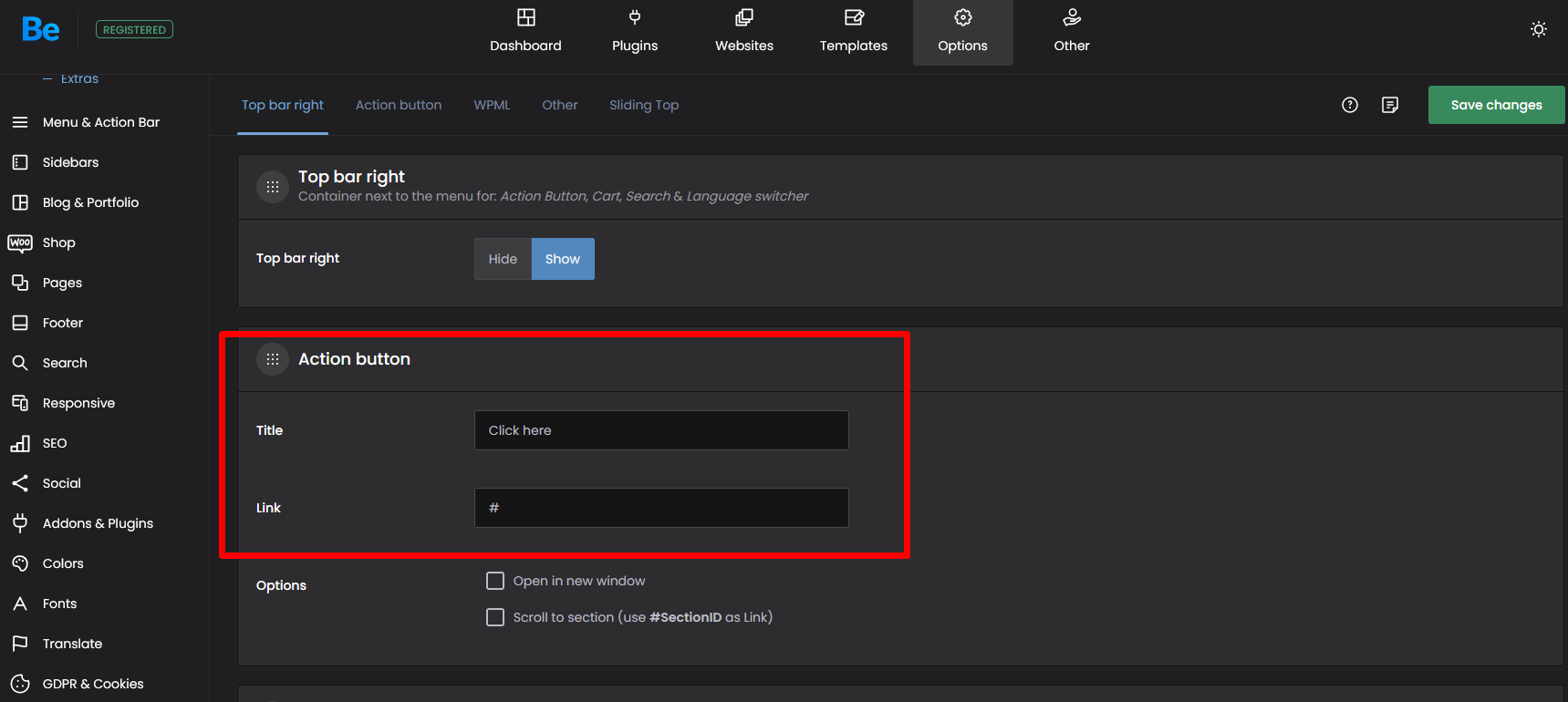The width and height of the screenshot is (1568, 702).
Task: Click the Sidebars icon
Action: 20,162
